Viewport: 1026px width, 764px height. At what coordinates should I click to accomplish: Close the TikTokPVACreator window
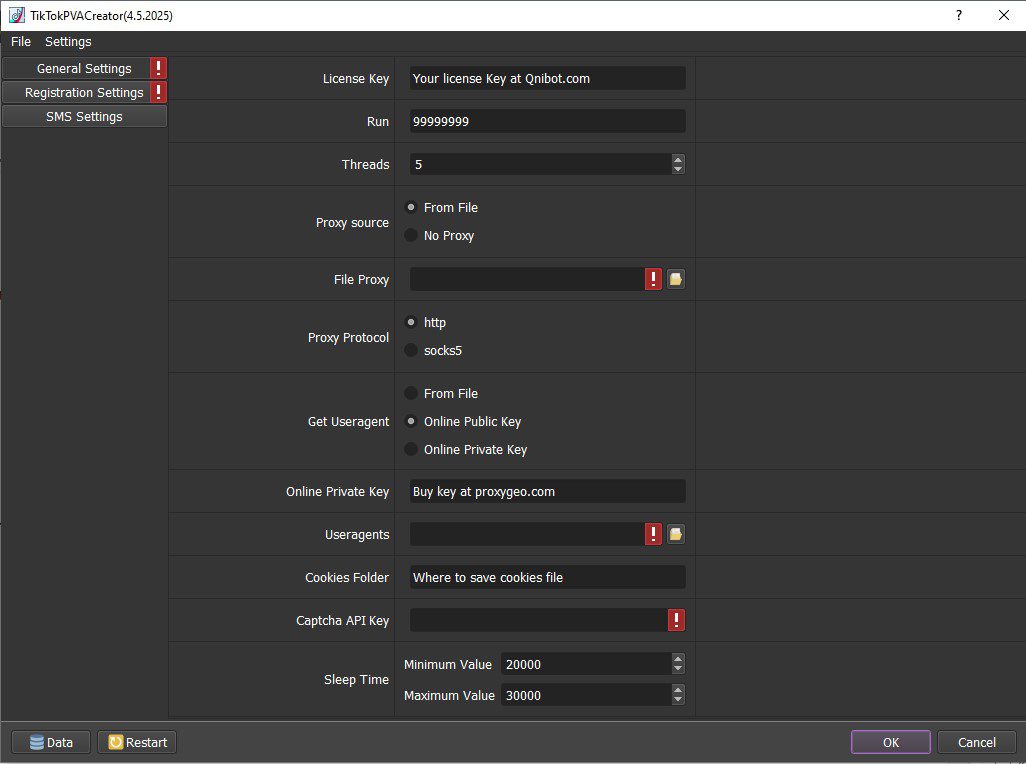point(1004,15)
